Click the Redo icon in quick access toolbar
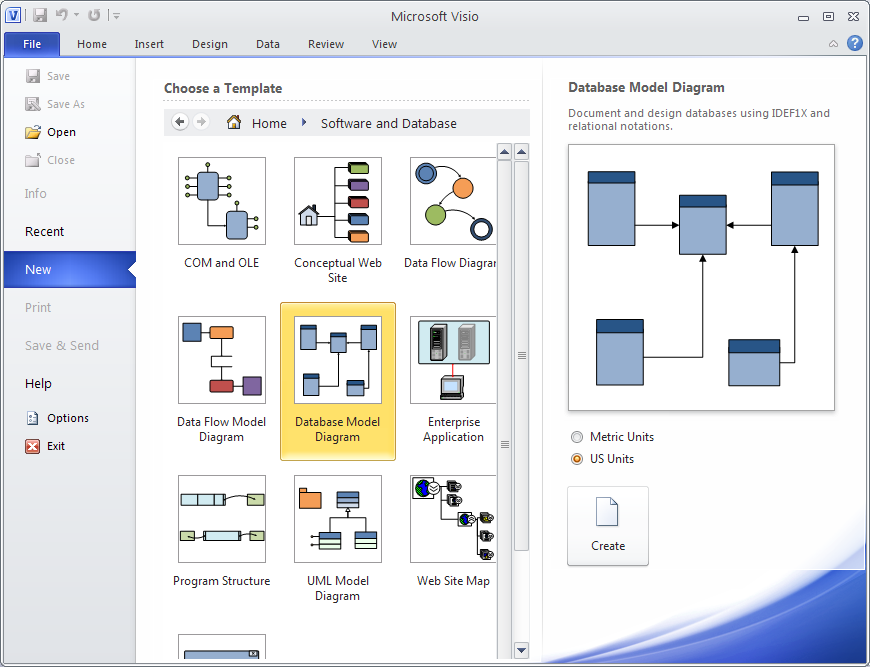 [94, 15]
